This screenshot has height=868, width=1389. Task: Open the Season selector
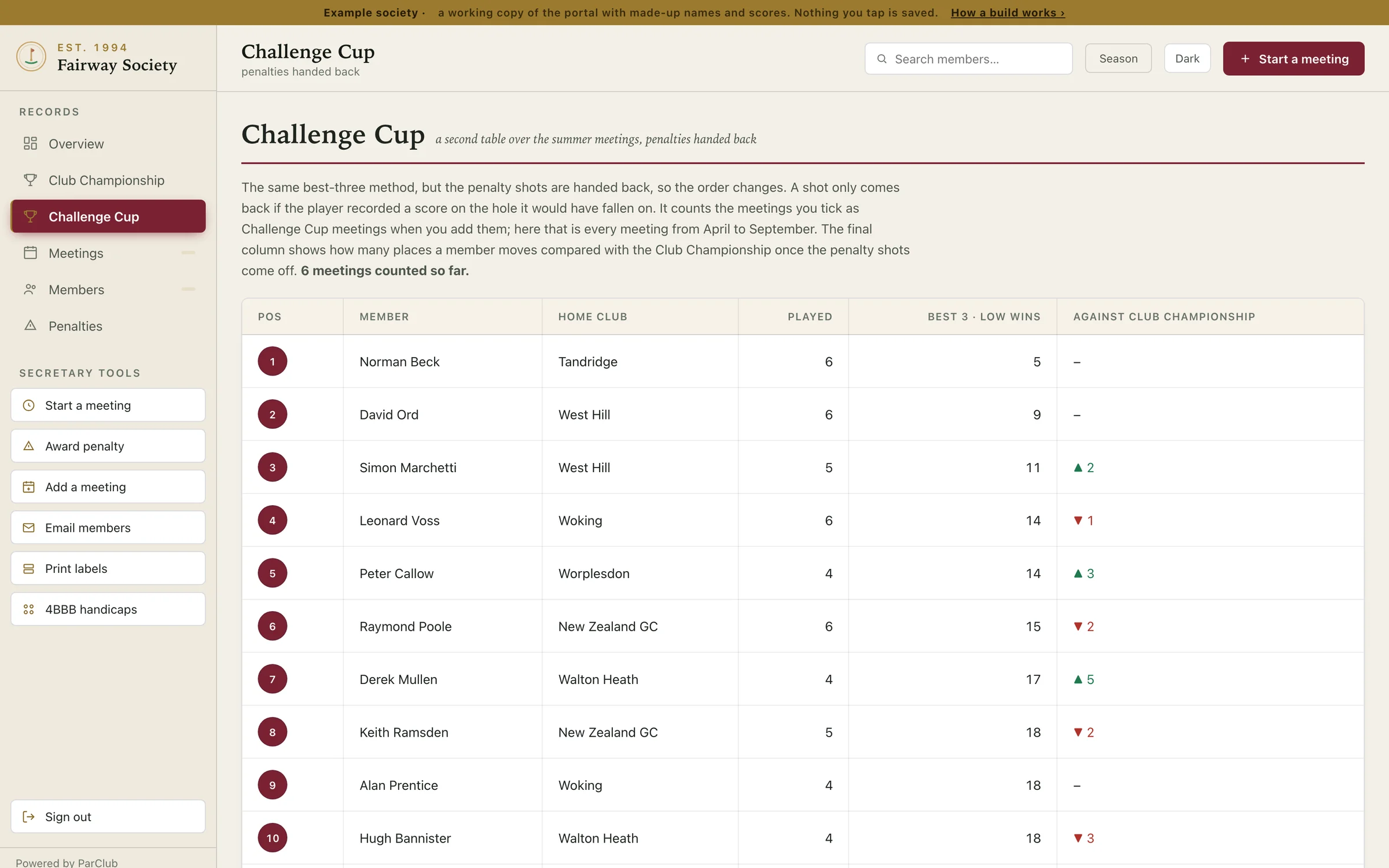click(1118, 58)
